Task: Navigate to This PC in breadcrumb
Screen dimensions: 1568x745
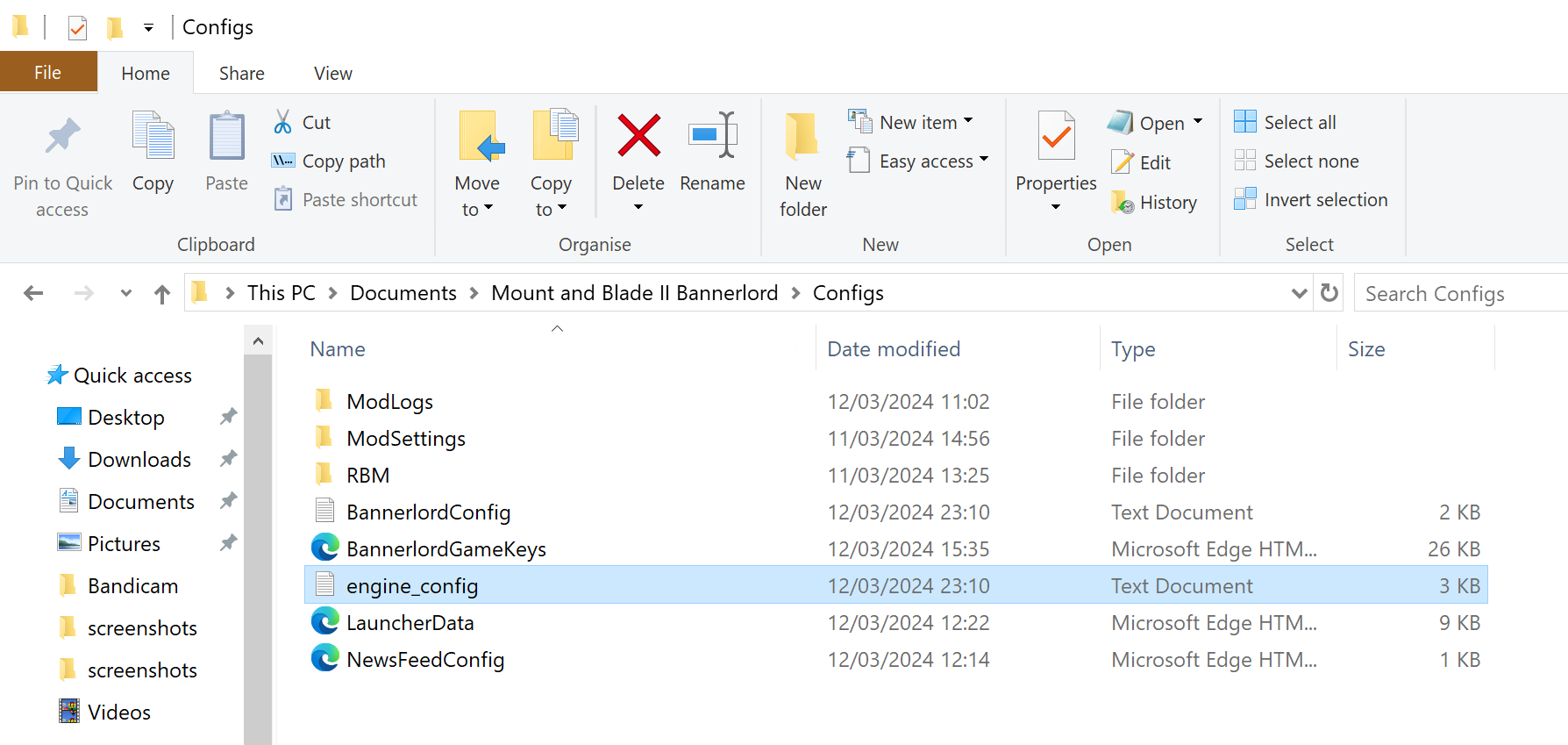Action: pos(282,293)
